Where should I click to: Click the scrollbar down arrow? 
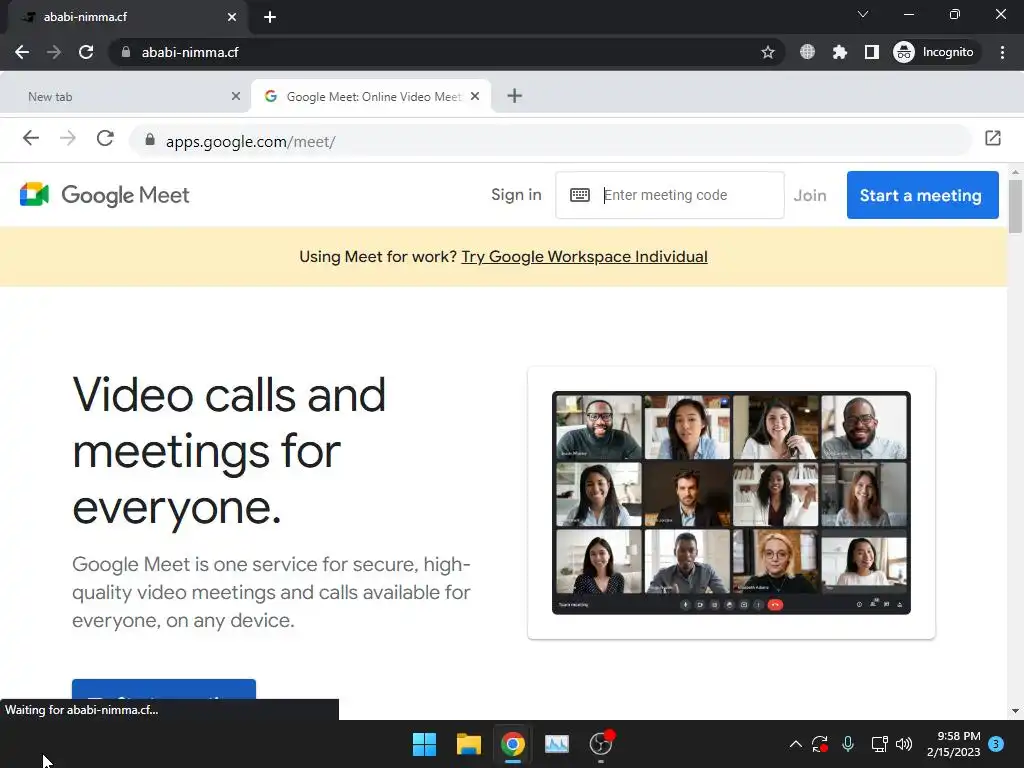pyautogui.click(x=1015, y=711)
